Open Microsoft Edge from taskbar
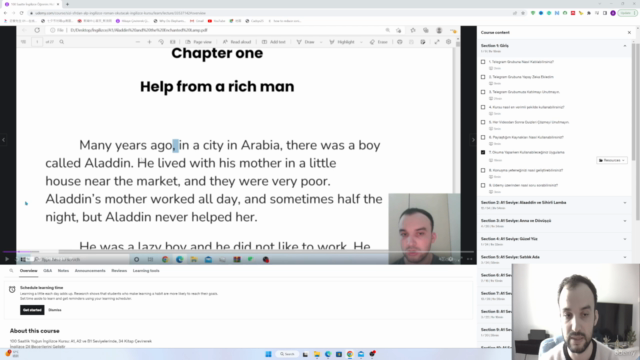Screen dimensions: 640x360 click(328, 354)
